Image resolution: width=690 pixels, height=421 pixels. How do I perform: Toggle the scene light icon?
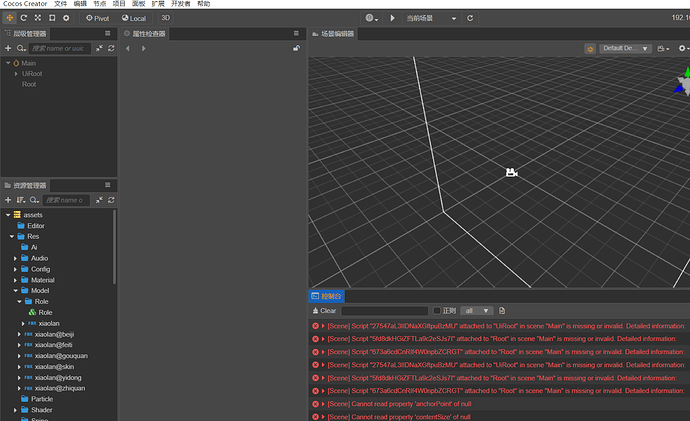(x=590, y=49)
